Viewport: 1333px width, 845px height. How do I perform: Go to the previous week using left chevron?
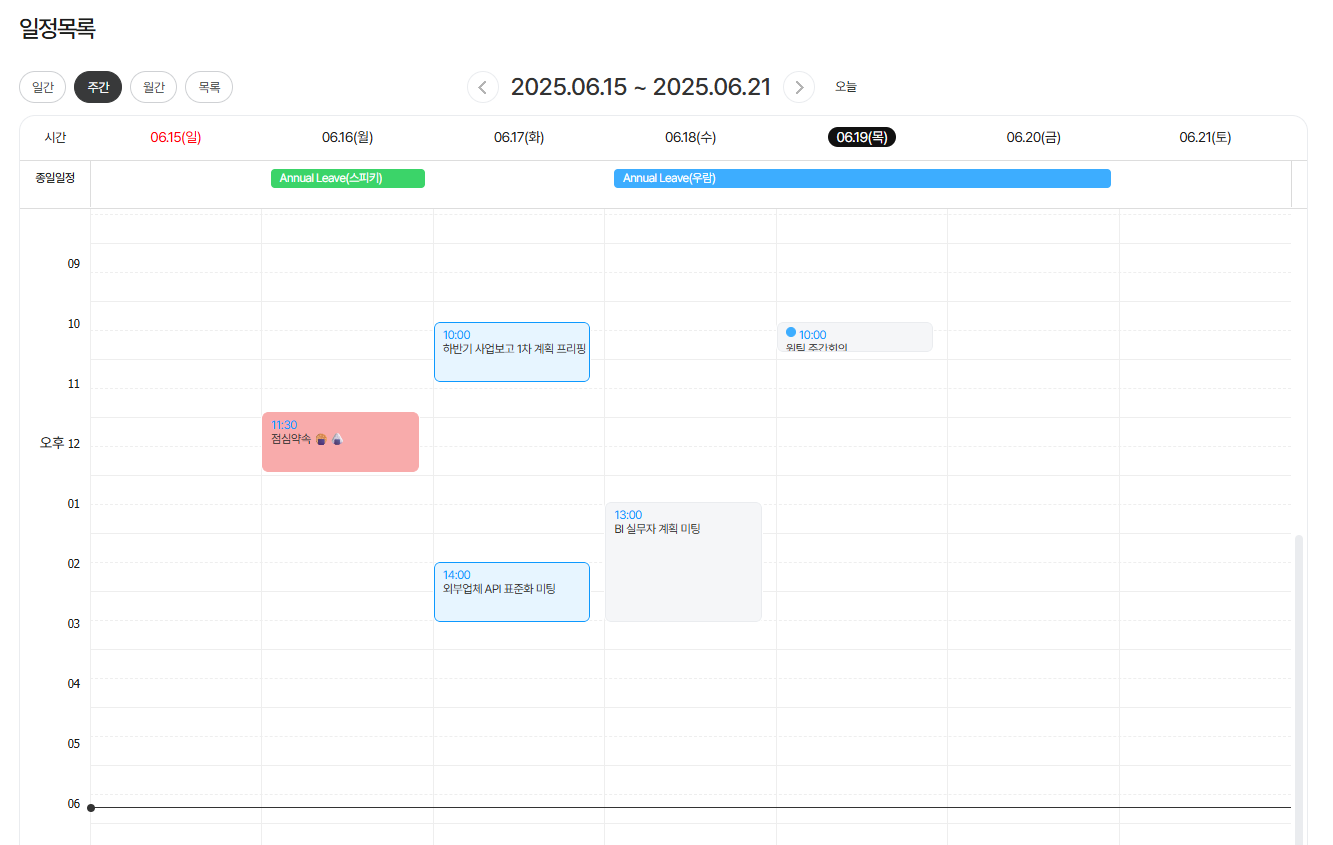[483, 87]
